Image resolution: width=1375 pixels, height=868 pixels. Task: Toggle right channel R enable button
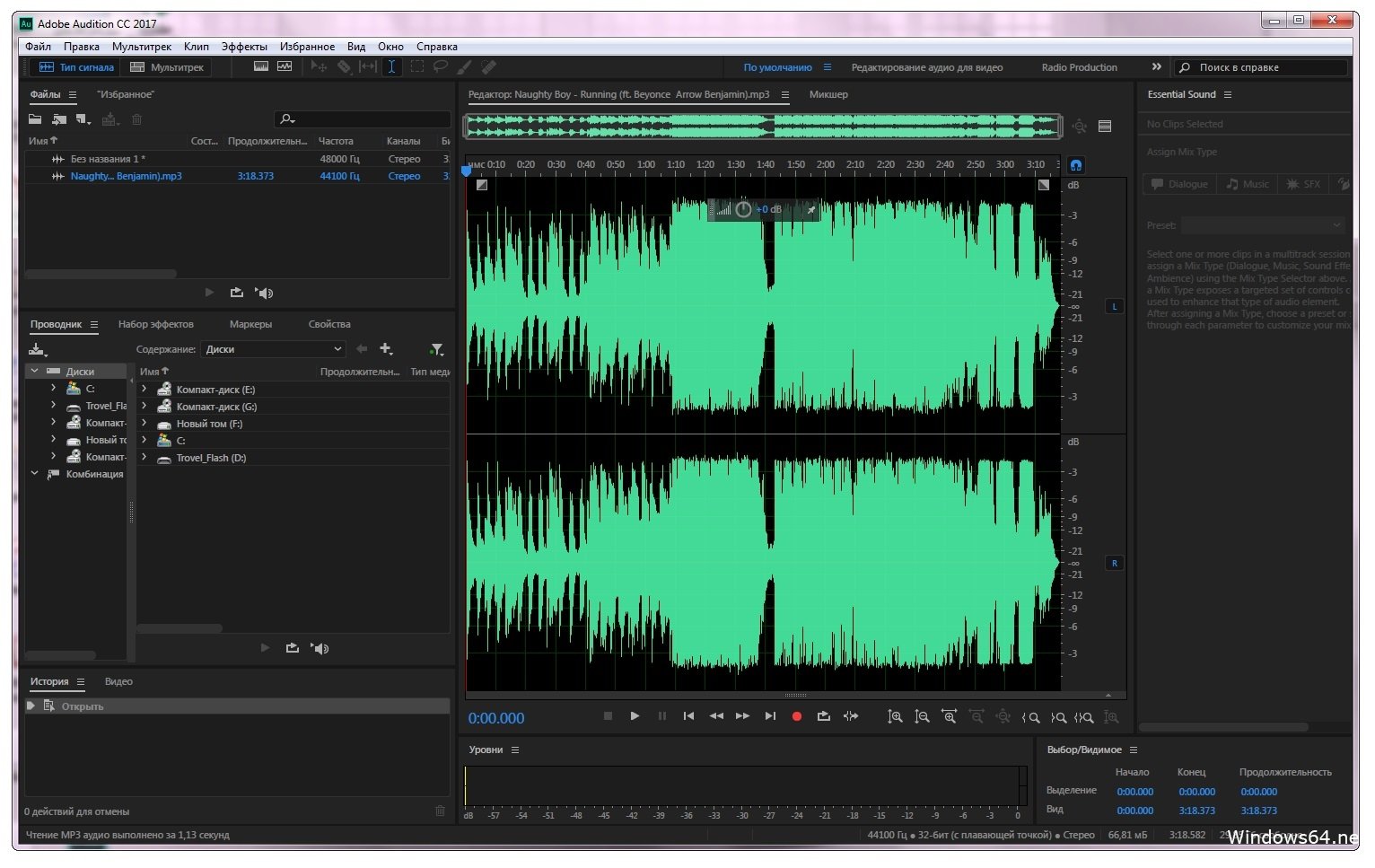click(x=1115, y=564)
